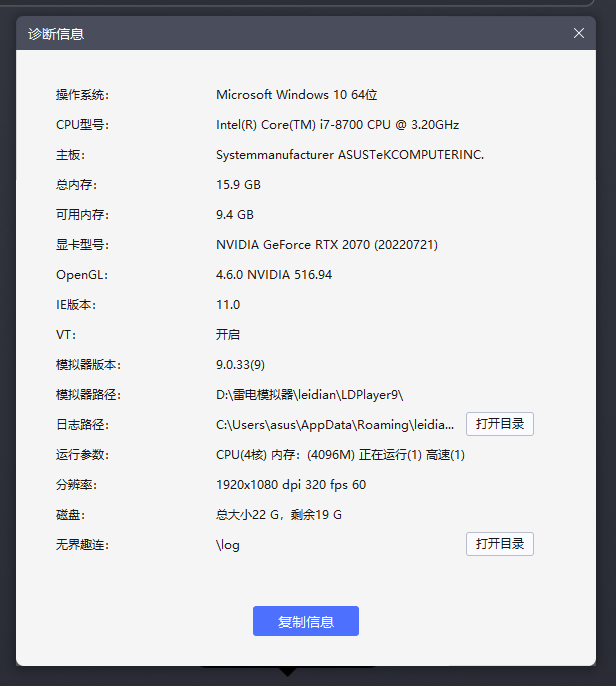Click the 15.9 GB total memory value
Image resolution: width=616 pixels, height=686 pixels.
238,185
